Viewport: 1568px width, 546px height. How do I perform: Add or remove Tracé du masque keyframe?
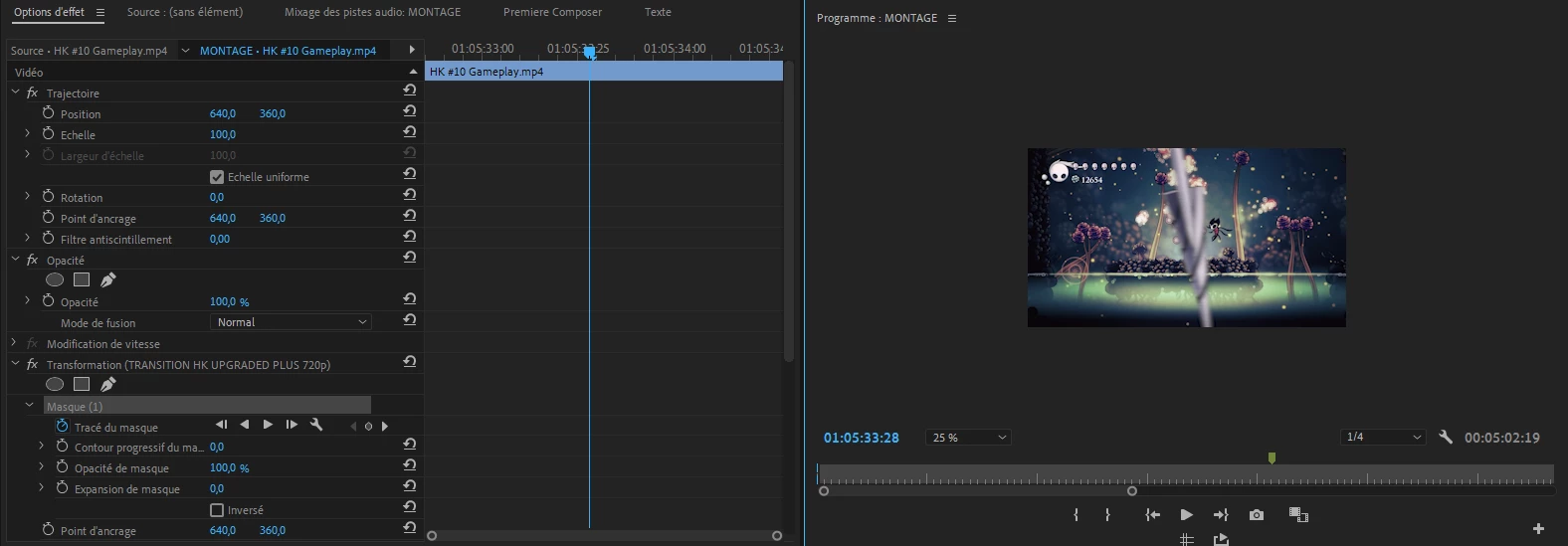point(368,427)
